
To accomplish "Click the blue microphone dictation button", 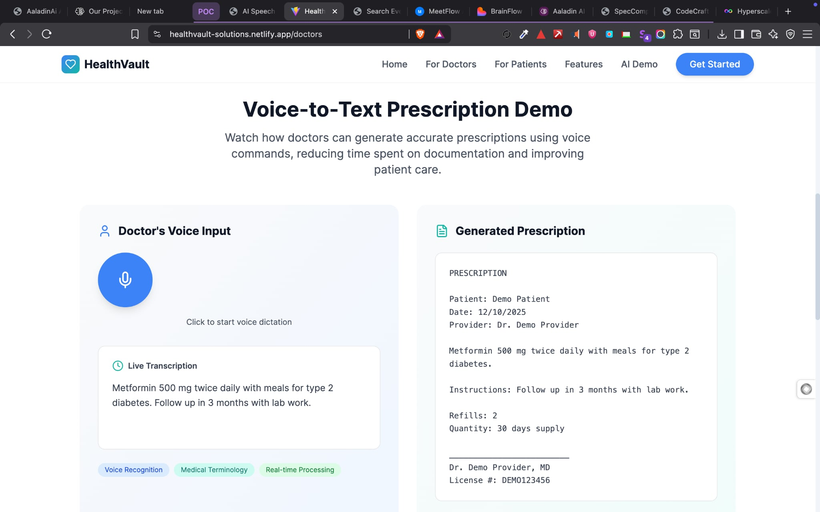I will [125, 279].
